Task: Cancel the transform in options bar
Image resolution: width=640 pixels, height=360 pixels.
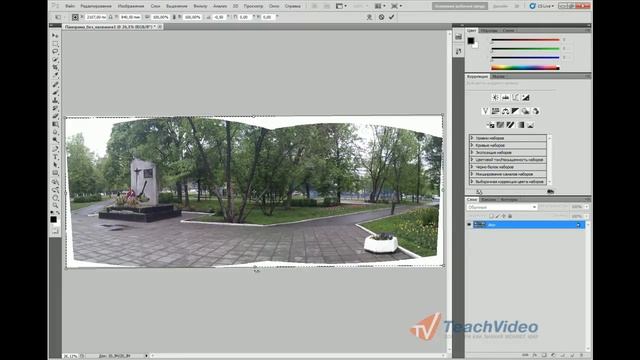Action: click(381, 17)
